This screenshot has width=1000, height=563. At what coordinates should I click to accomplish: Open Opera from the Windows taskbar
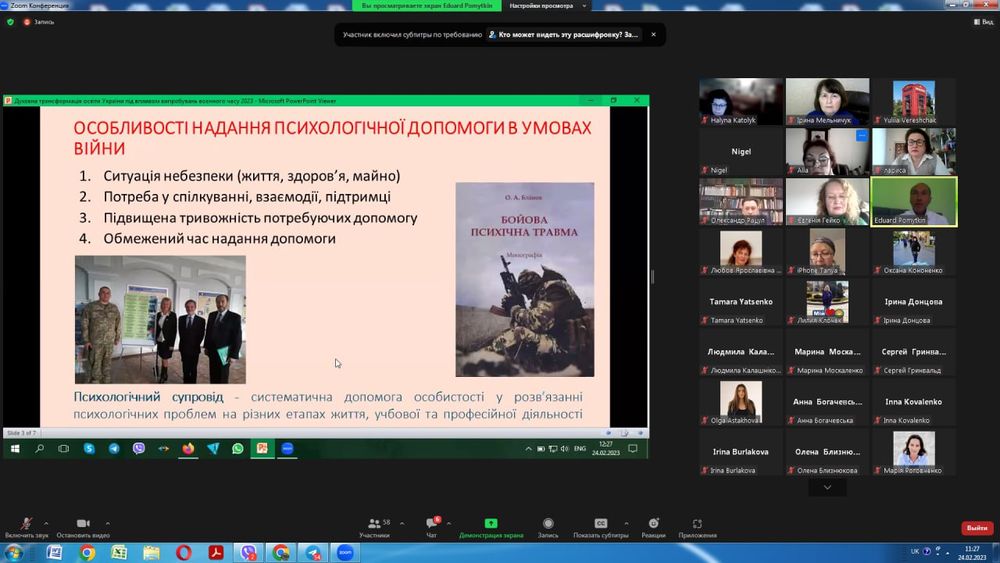(183, 552)
